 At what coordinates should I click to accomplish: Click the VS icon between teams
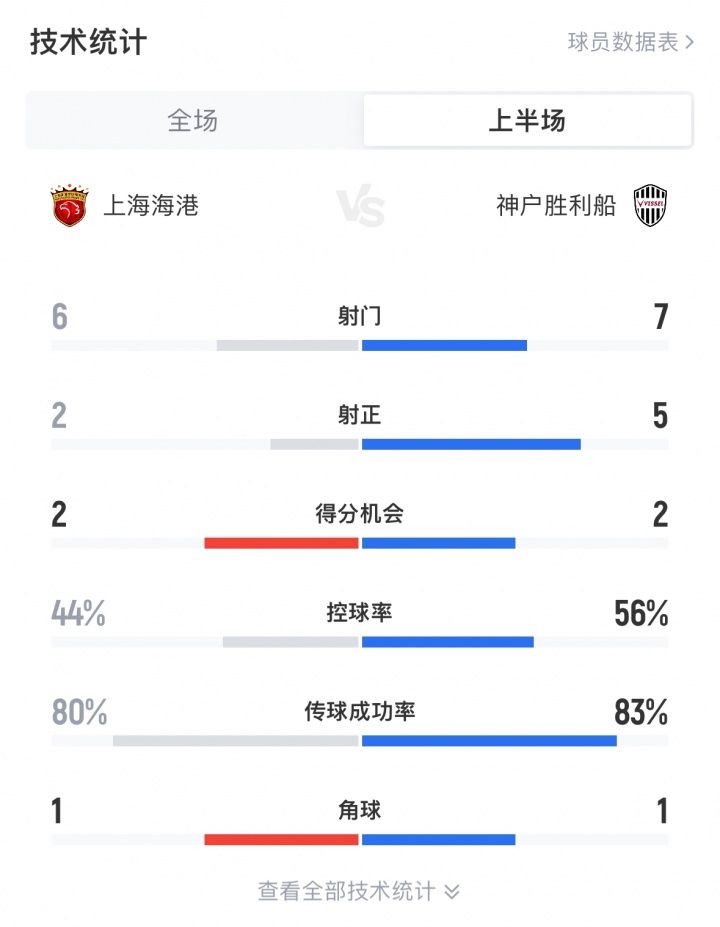pos(360,208)
